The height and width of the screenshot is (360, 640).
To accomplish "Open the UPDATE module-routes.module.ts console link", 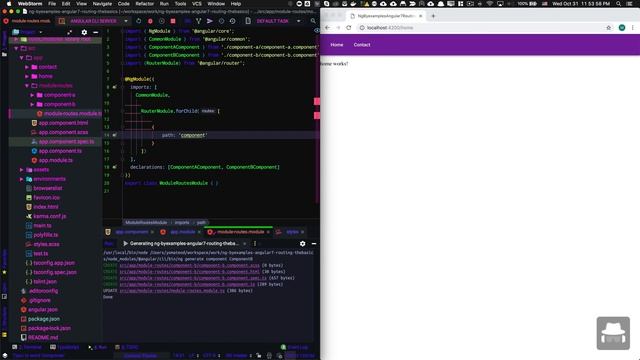I will click(172, 291).
